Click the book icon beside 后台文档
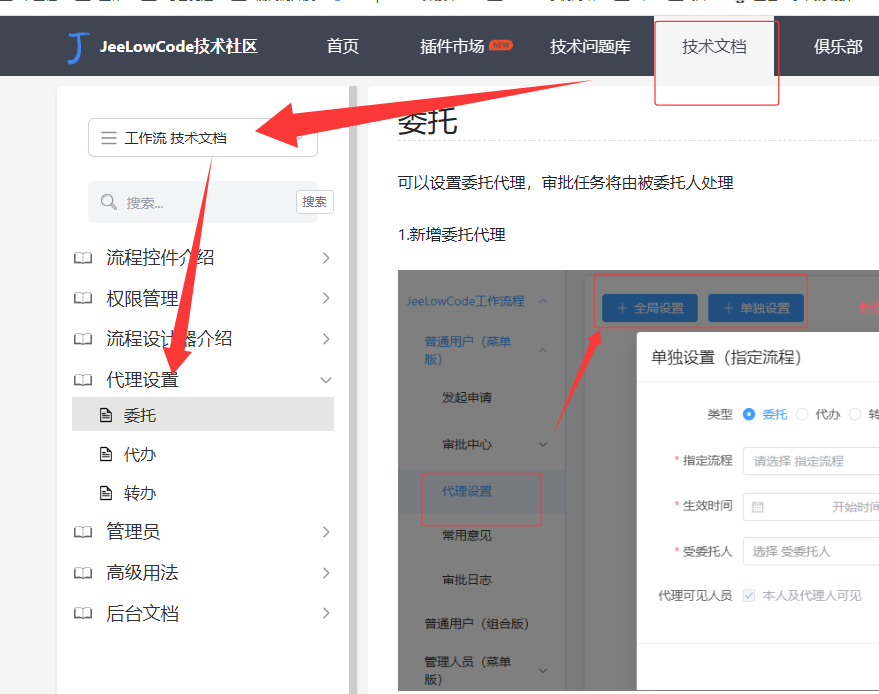Viewport: 879px width, 694px height. 83,614
